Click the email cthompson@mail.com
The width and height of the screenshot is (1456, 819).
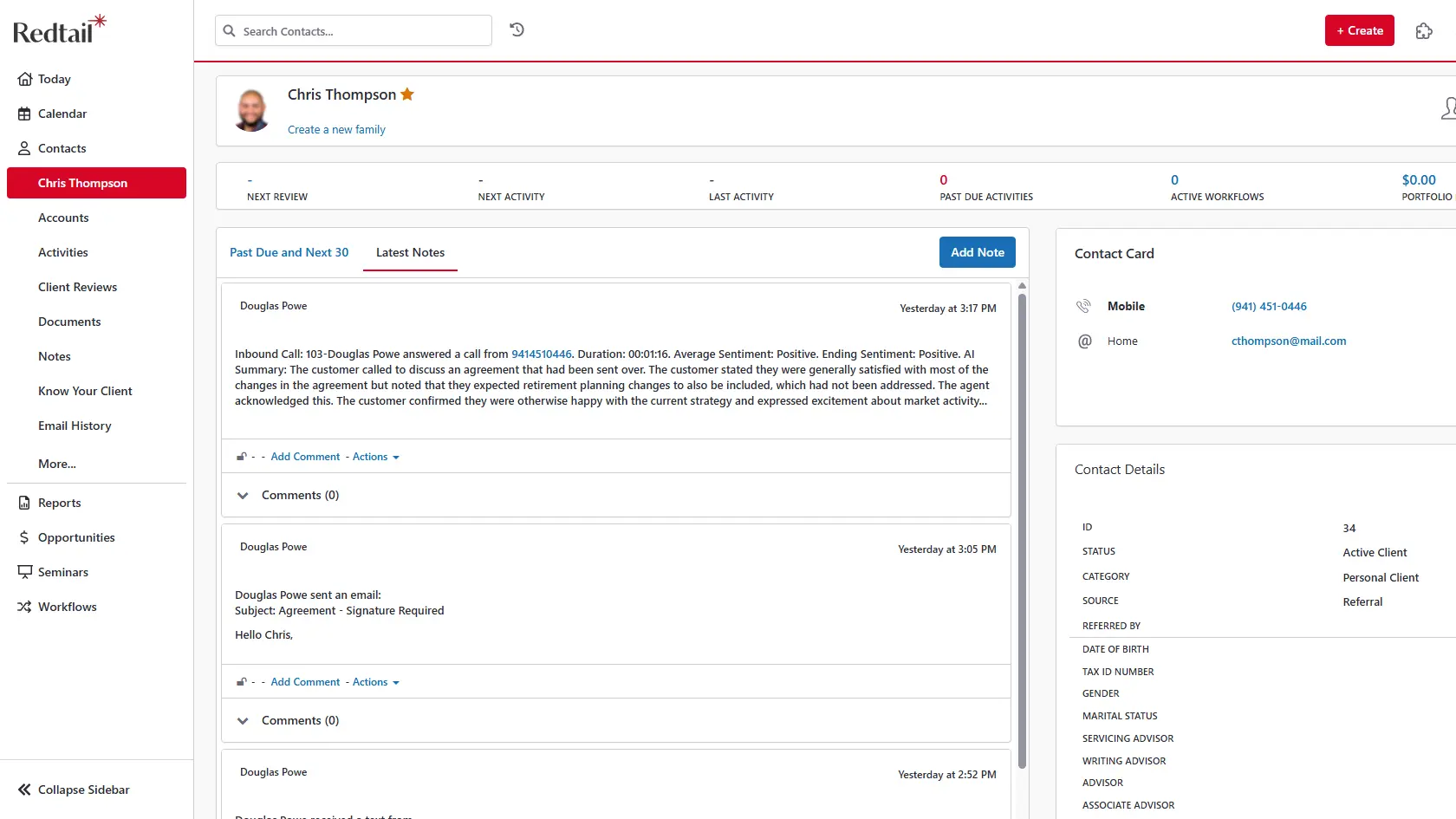point(1289,341)
